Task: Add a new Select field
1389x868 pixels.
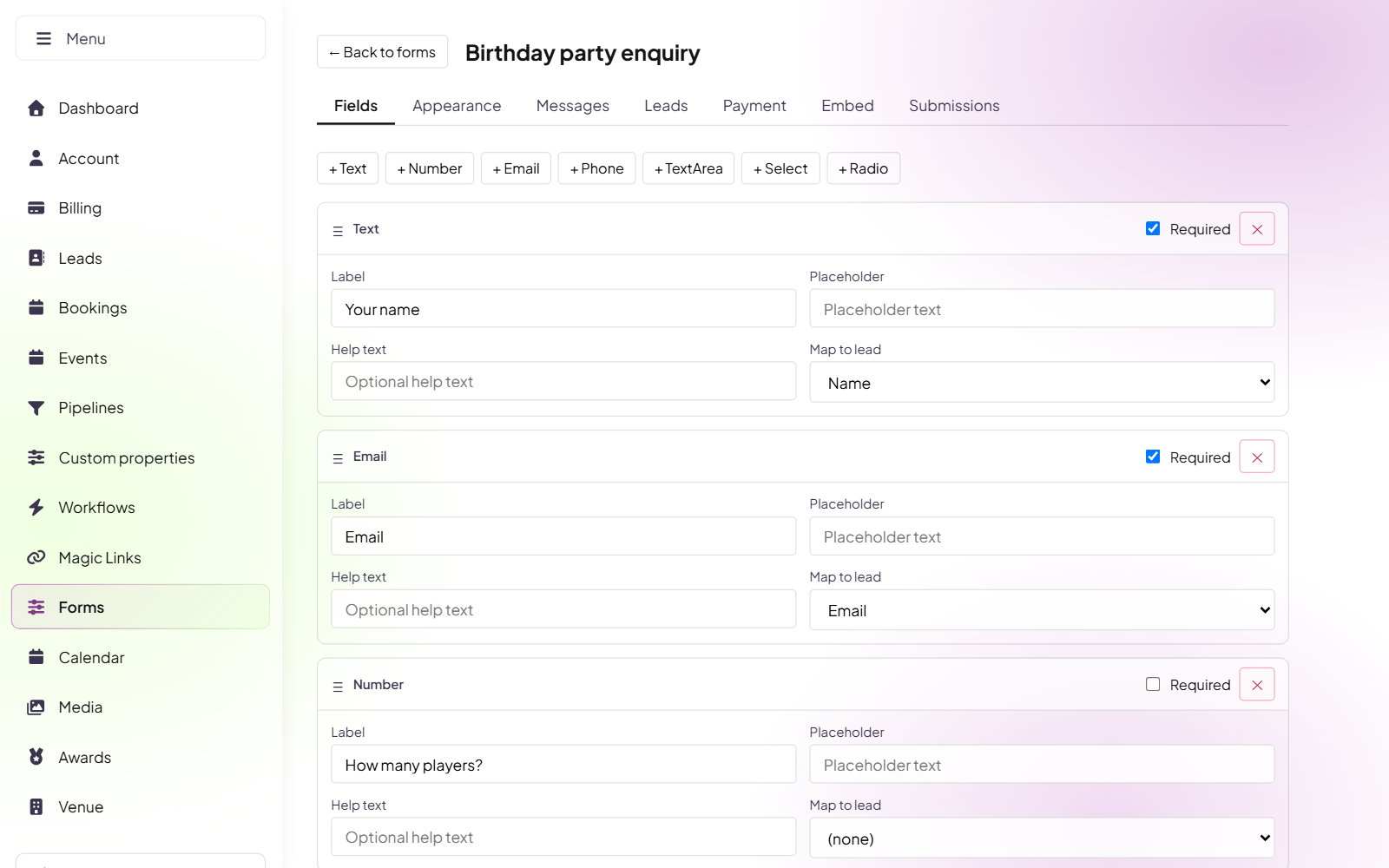Action: coord(780,168)
